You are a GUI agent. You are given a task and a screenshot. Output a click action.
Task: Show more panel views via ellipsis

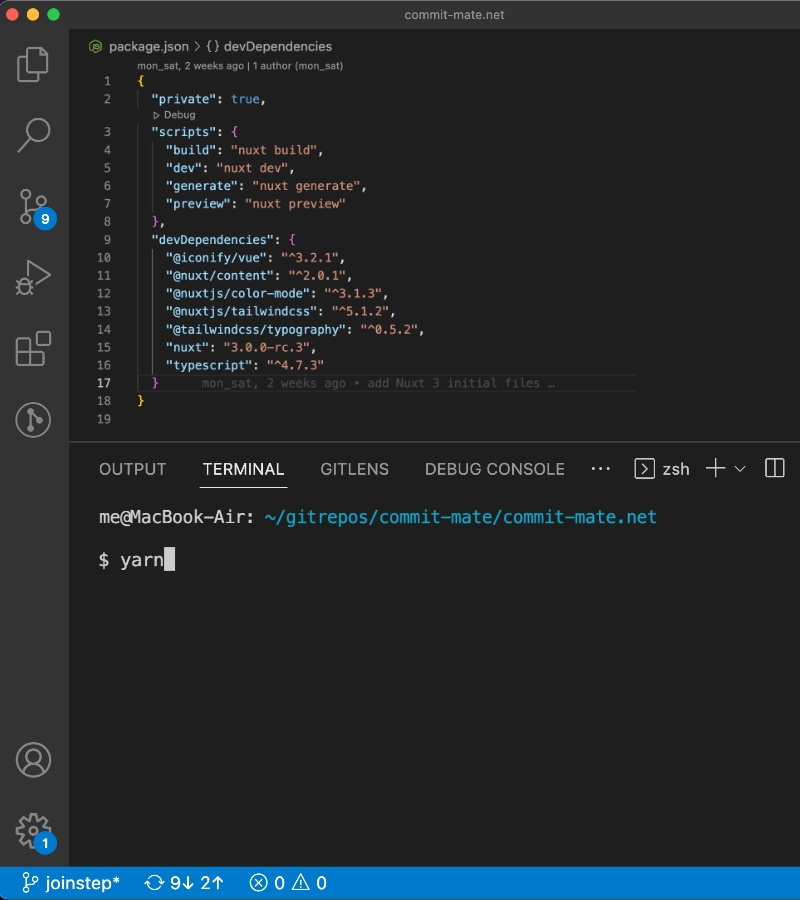[x=600, y=468]
